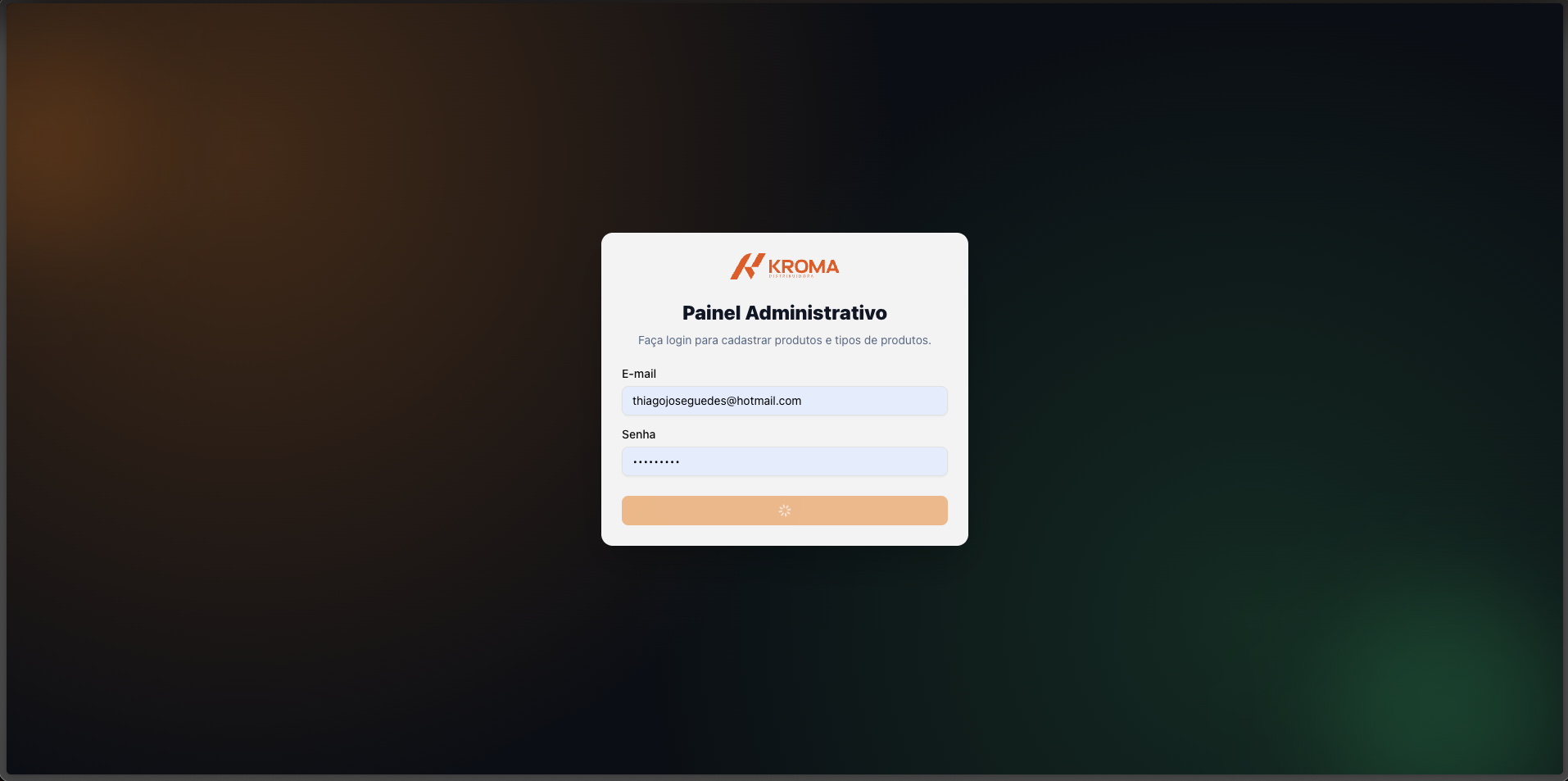
Task: Click the 'Faça login para cadastrar' subtitle text
Action: point(785,340)
